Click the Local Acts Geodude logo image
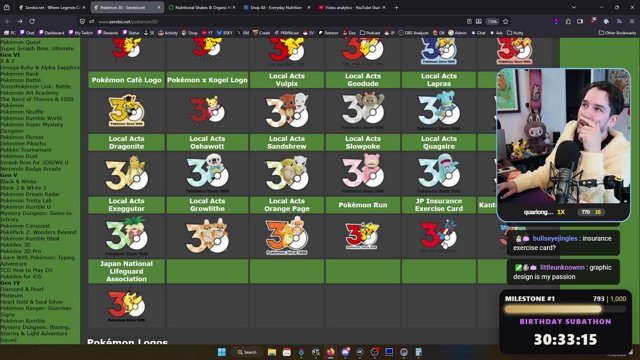 [x=363, y=110]
